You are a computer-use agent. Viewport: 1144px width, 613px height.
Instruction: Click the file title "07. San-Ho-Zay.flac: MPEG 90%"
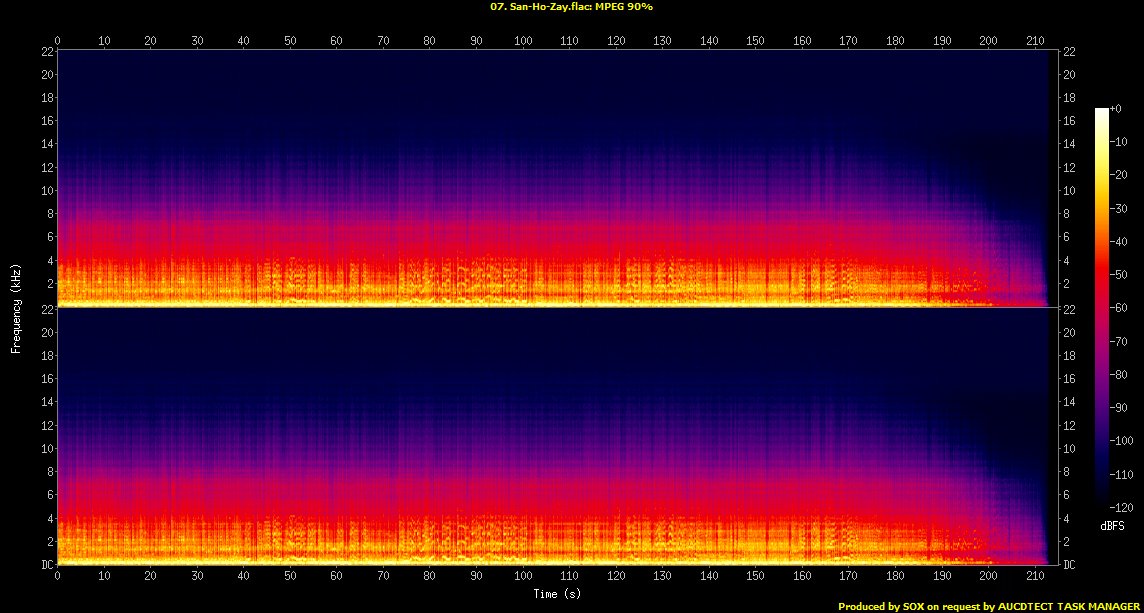(571, 7)
